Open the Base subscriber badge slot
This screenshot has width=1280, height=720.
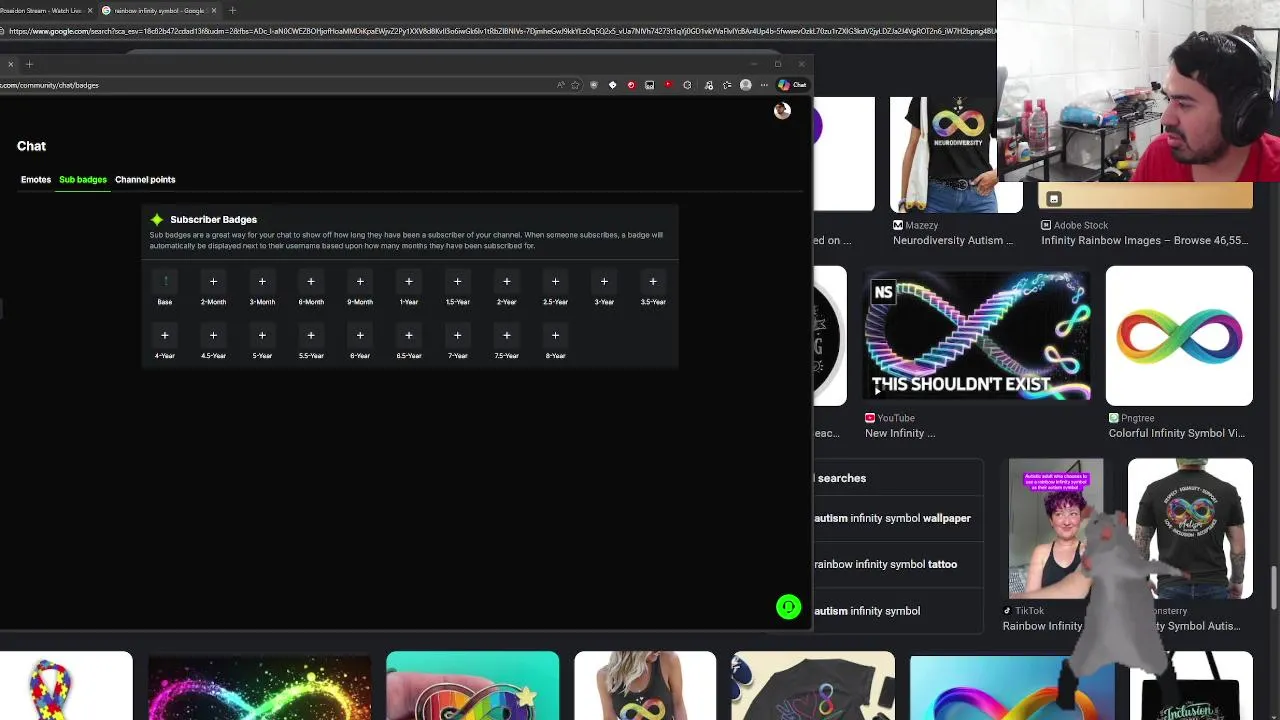165,282
